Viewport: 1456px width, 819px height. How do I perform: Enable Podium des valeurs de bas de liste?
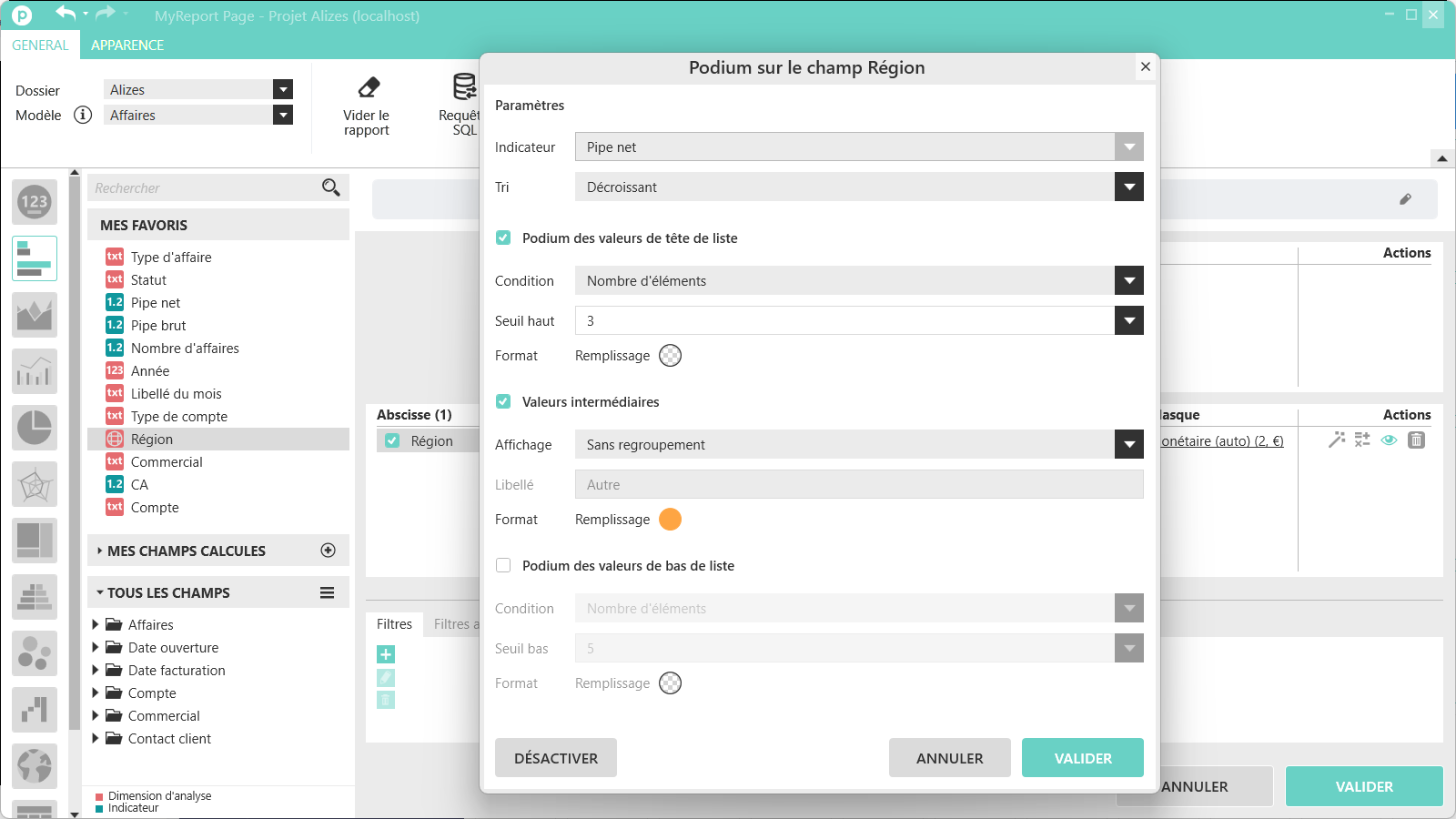(503, 565)
